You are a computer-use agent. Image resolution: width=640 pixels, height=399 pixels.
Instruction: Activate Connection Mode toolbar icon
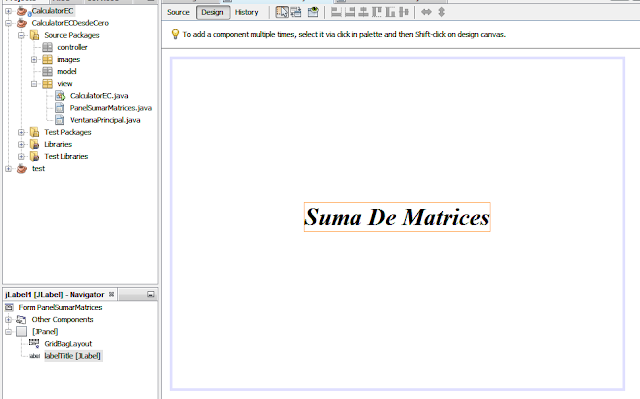[x=296, y=12]
